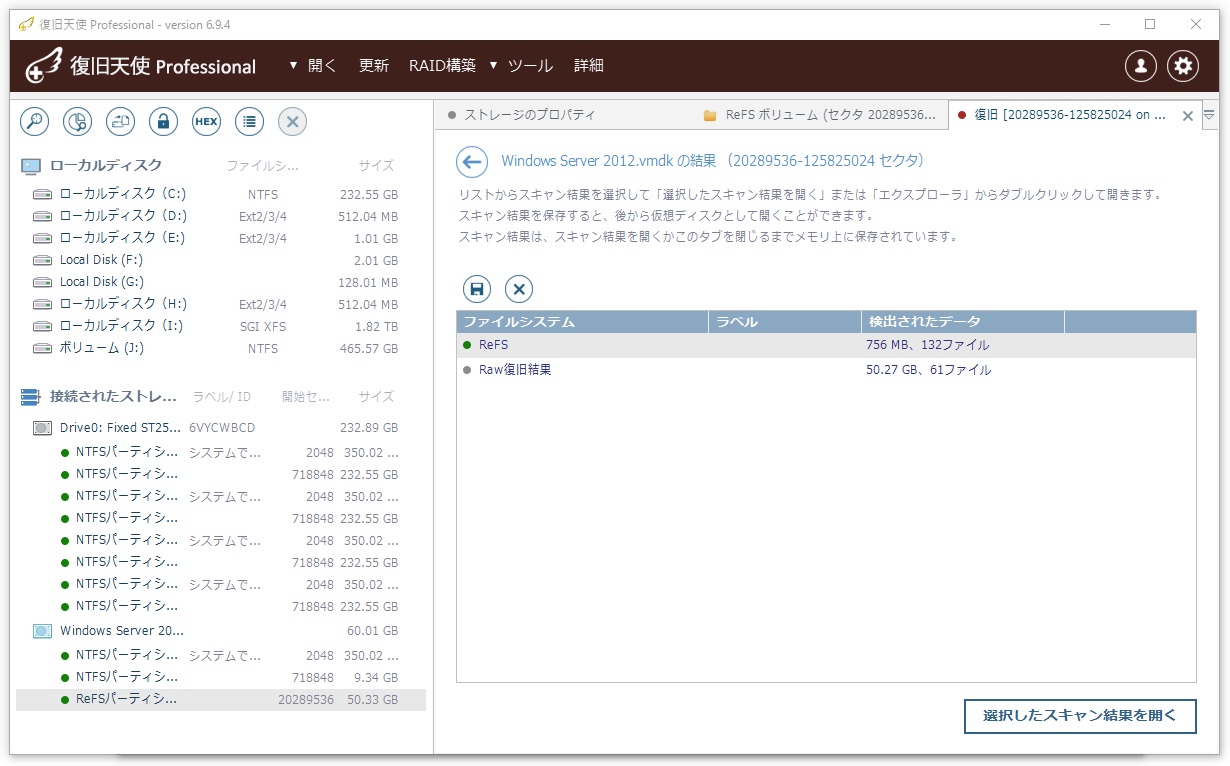Save scan result with floppy disk icon
The height and width of the screenshot is (766, 1230).
pos(477,290)
